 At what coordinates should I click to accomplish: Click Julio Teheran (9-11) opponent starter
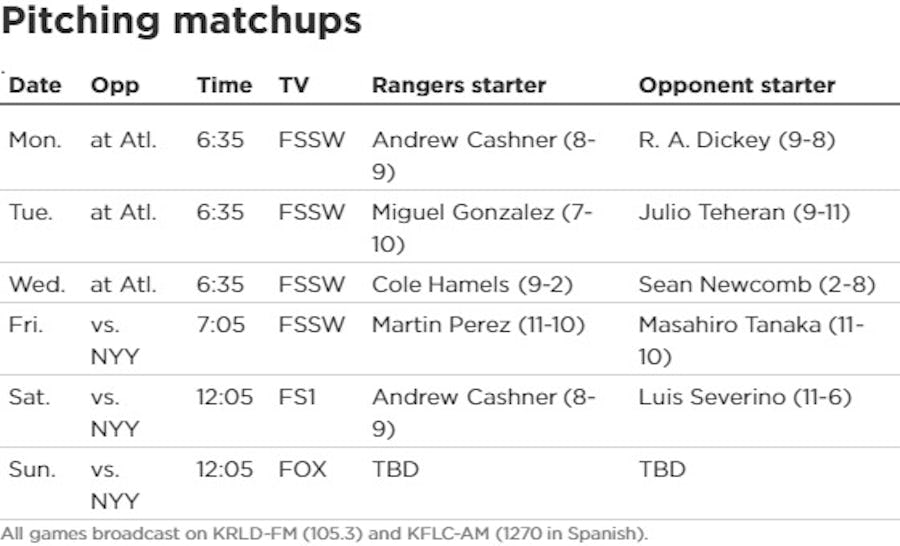tap(740, 212)
